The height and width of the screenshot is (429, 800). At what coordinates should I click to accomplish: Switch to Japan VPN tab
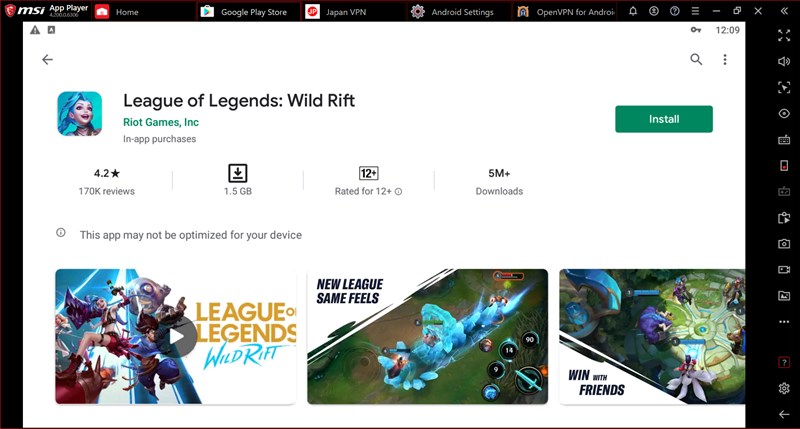coord(354,12)
